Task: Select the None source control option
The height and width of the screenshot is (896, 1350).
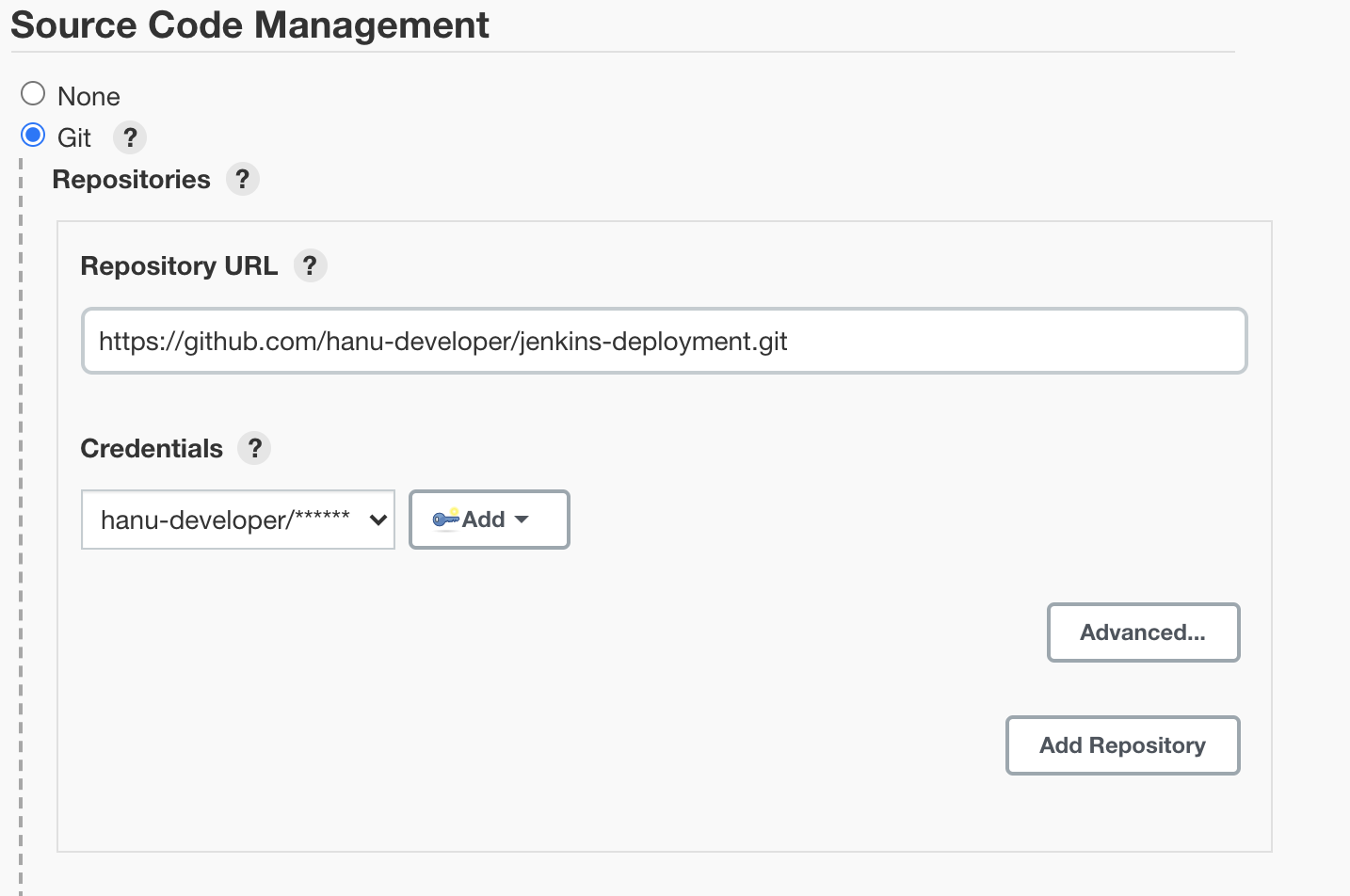Action: [33, 94]
